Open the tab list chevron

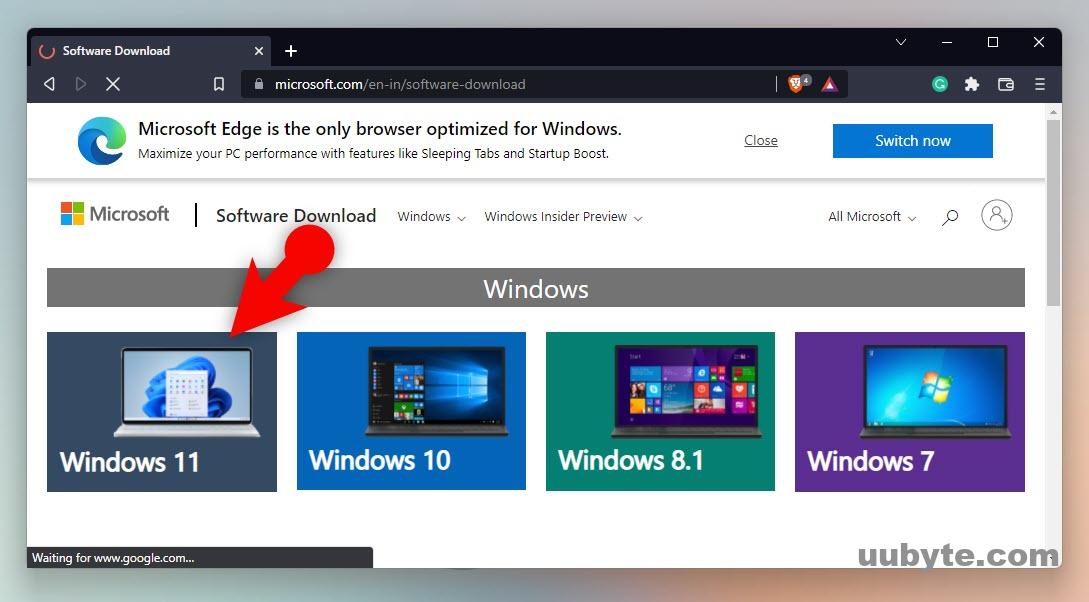(x=901, y=42)
